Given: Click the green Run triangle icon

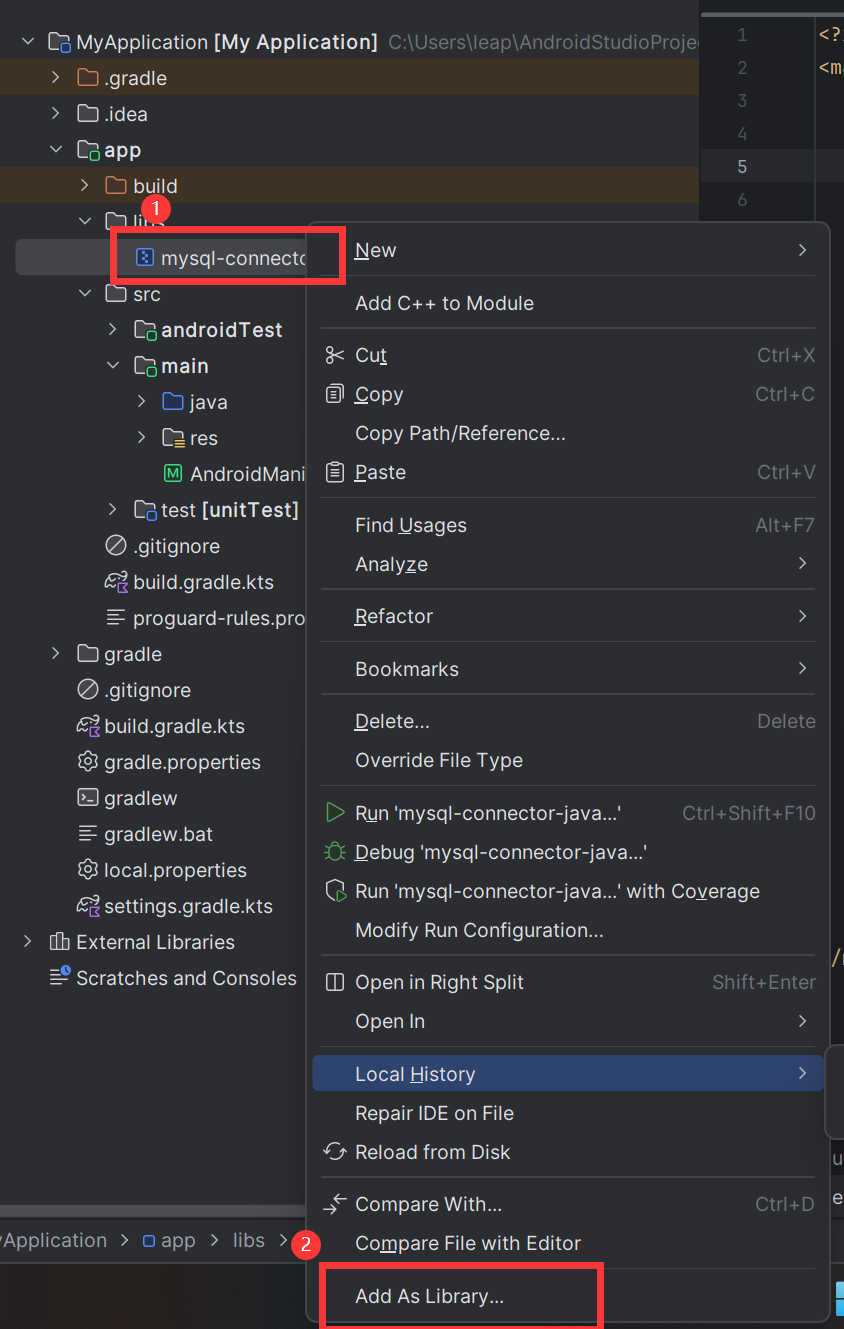Looking at the screenshot, I should click(x=335, y=813).
